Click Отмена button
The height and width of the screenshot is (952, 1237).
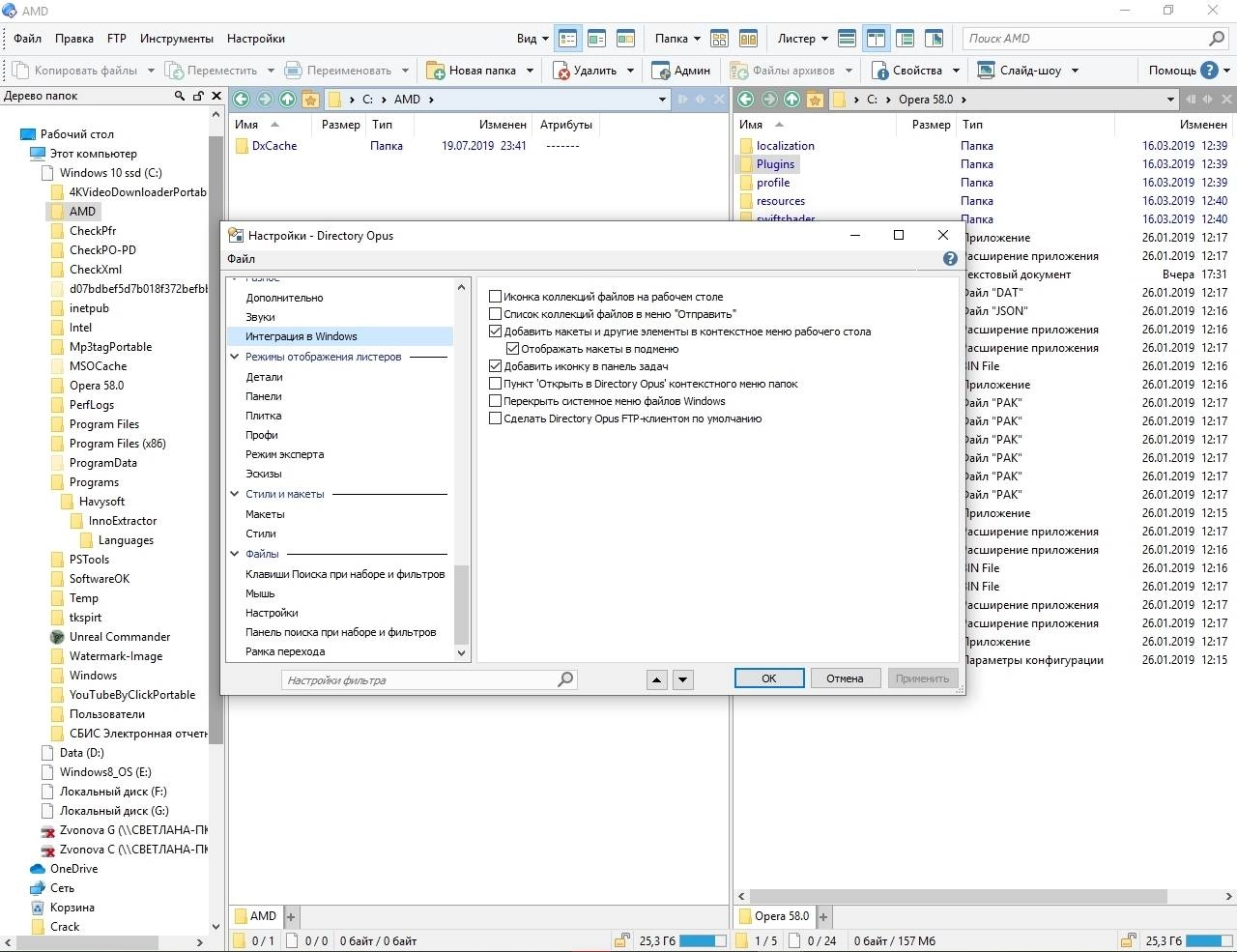(x=845, y=678)
